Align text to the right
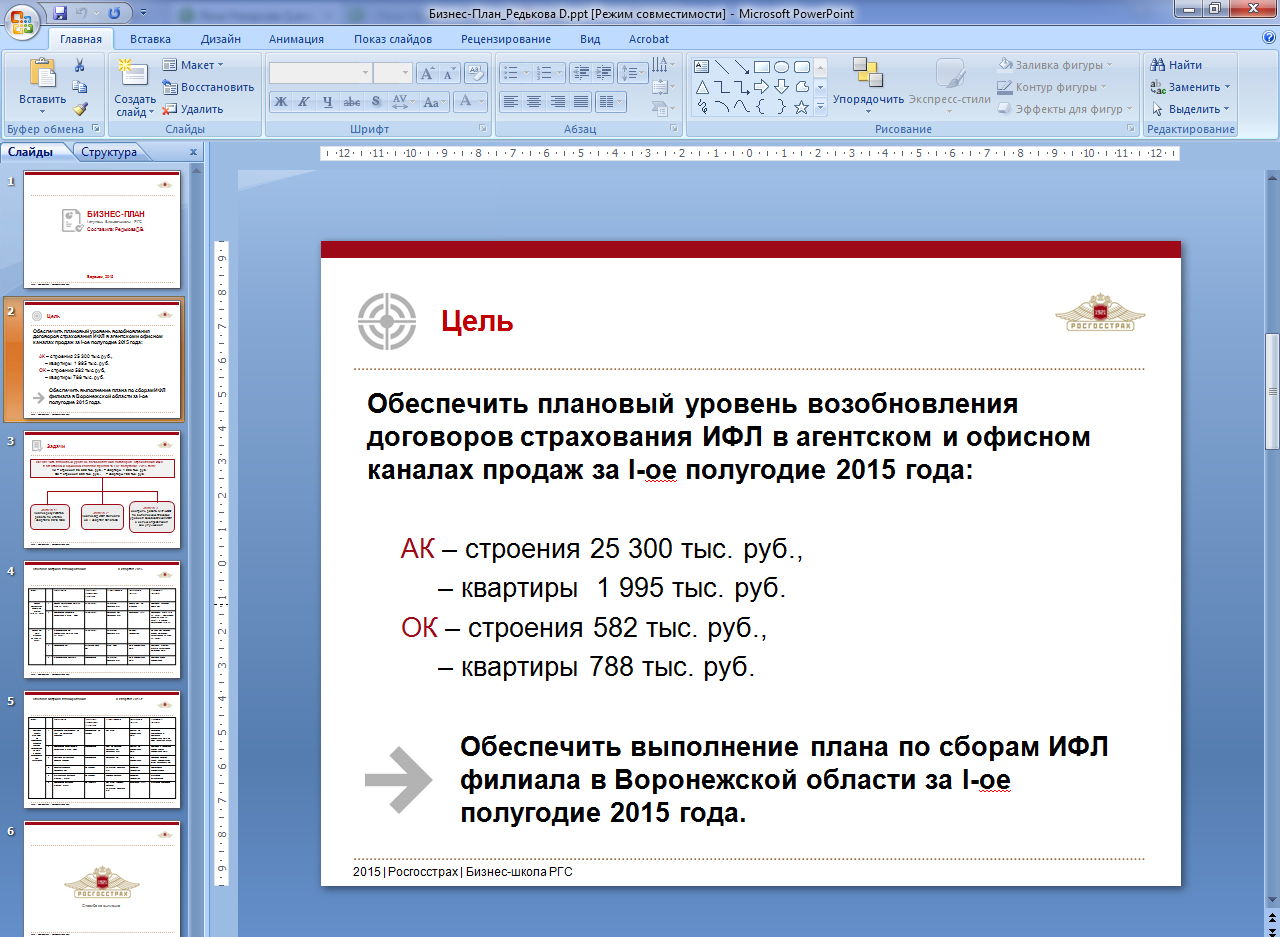The image size is (1280, 937). click(x=557, y=101)
